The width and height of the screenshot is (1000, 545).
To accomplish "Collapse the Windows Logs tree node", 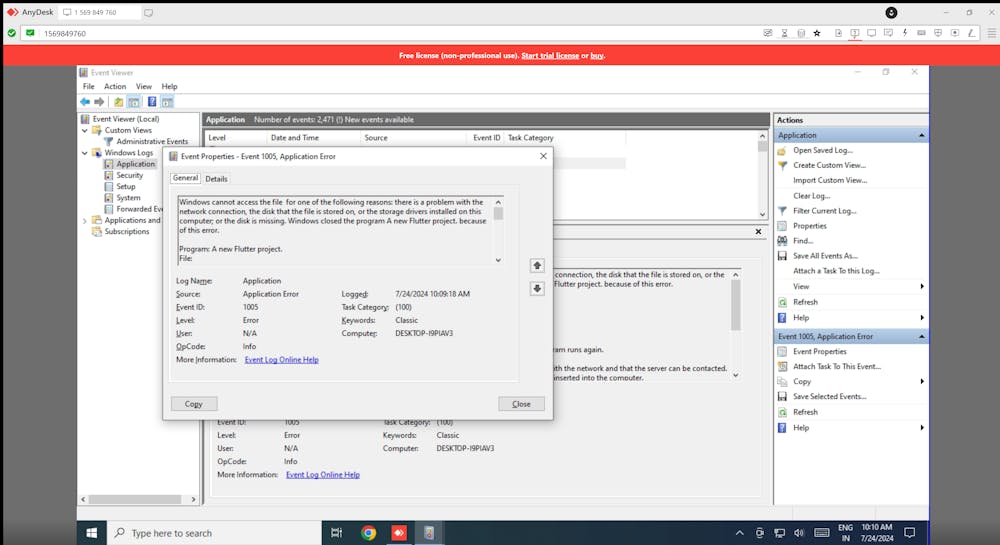I will (x=85, y=153).
